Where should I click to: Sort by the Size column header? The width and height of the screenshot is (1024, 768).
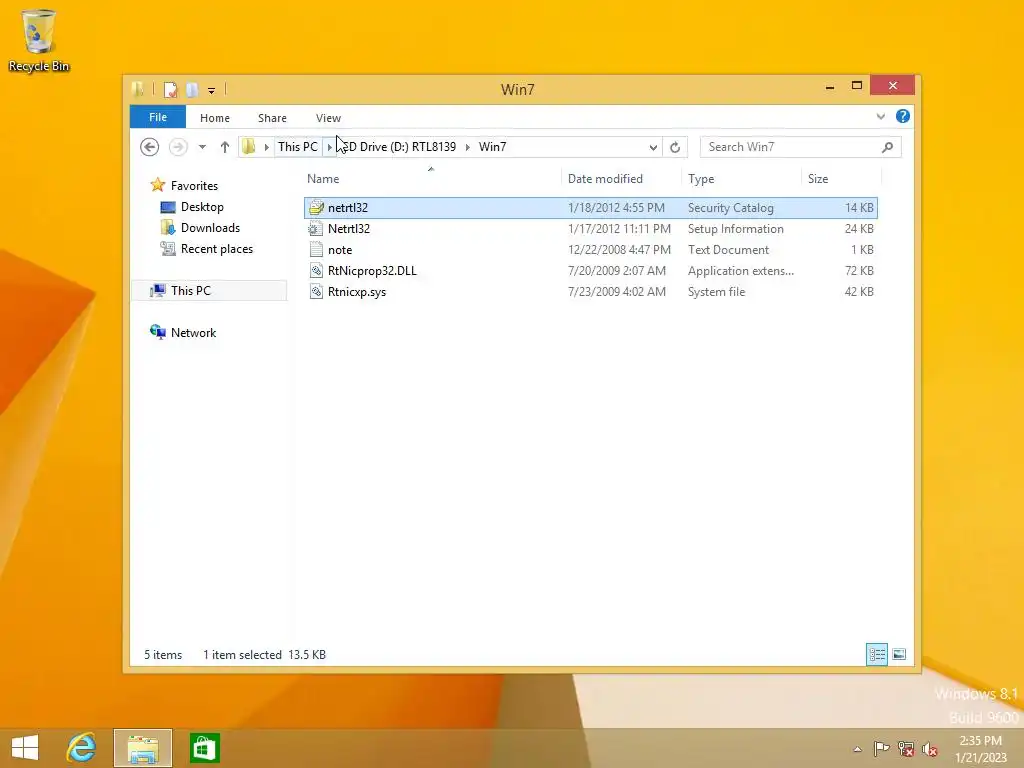coord(818,178)
